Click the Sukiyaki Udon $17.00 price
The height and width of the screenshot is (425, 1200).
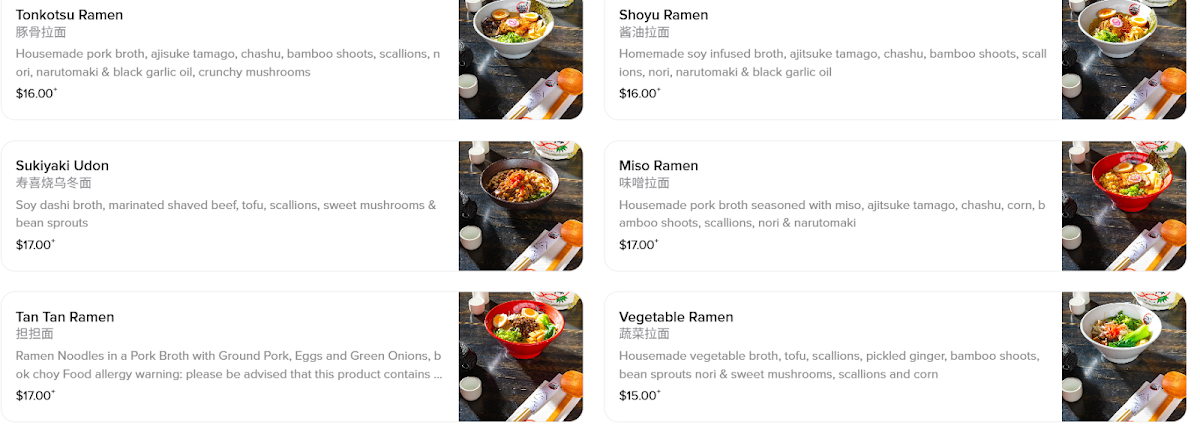[x=35, y=245]
